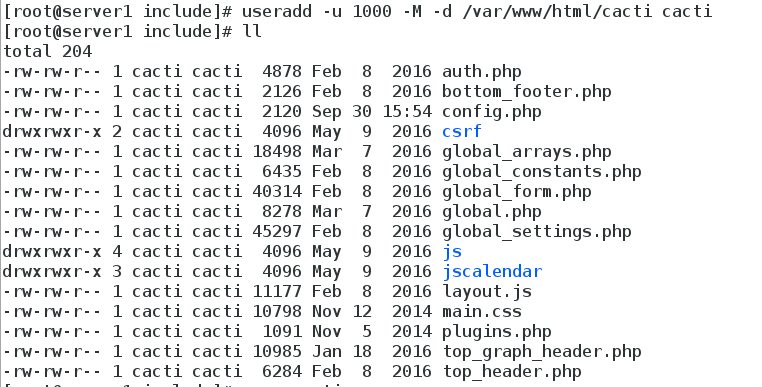Select the global_form.php file name
The image size is (762, 387).
click(517, 192)
